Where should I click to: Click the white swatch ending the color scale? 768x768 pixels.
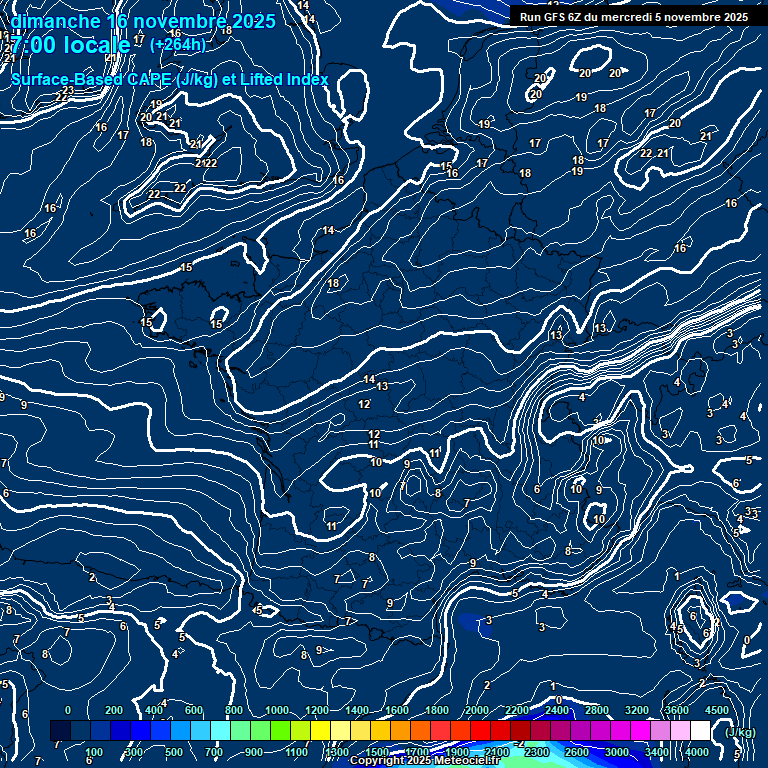pyautogui.click(x=700, y=730)
